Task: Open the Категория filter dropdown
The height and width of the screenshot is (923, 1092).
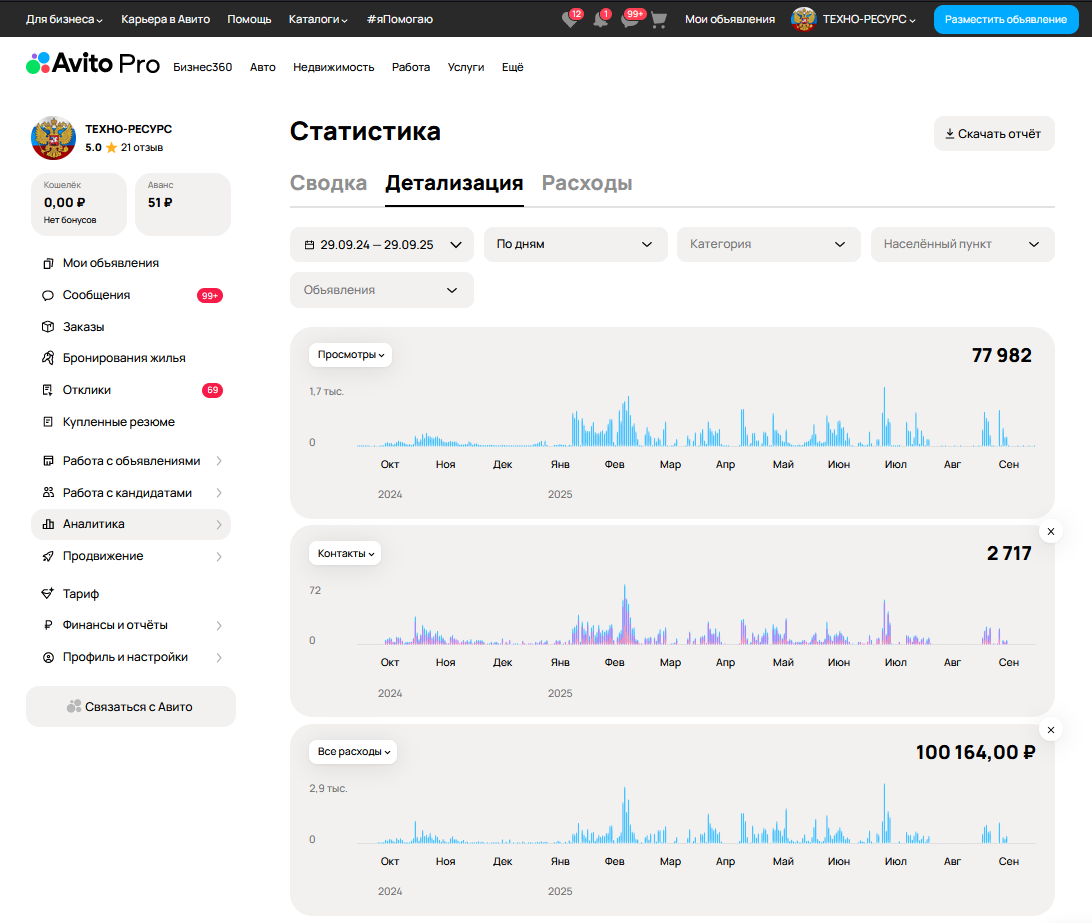Action: [769, 245]
